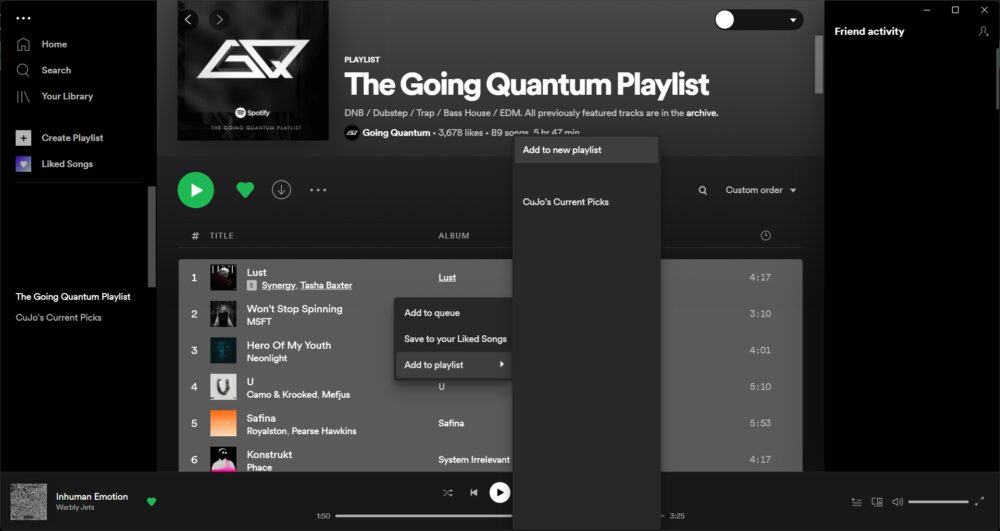Skip to previous track in player bar

[474, 493]
